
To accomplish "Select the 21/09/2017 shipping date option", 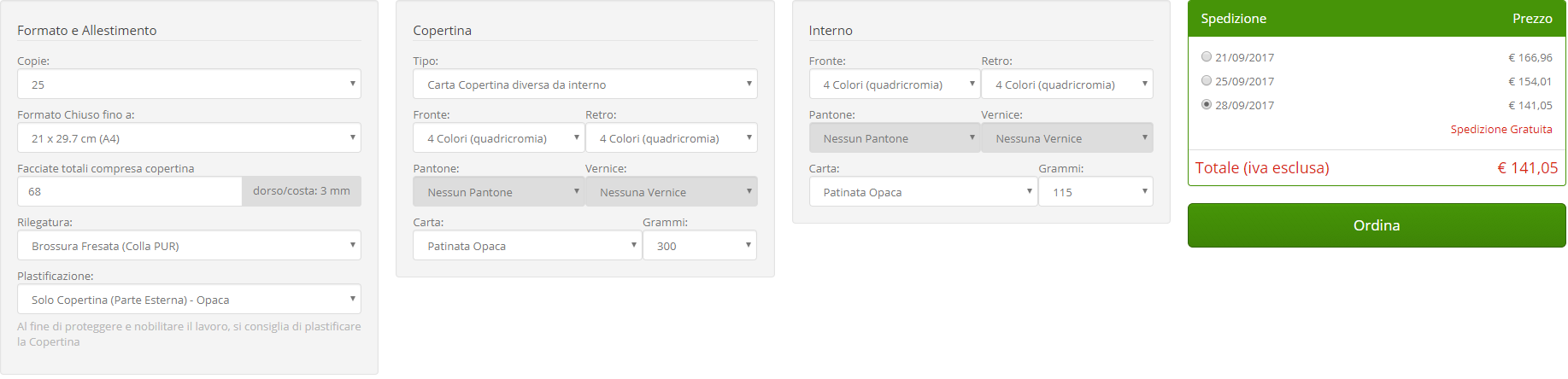I will (1207, 57).
